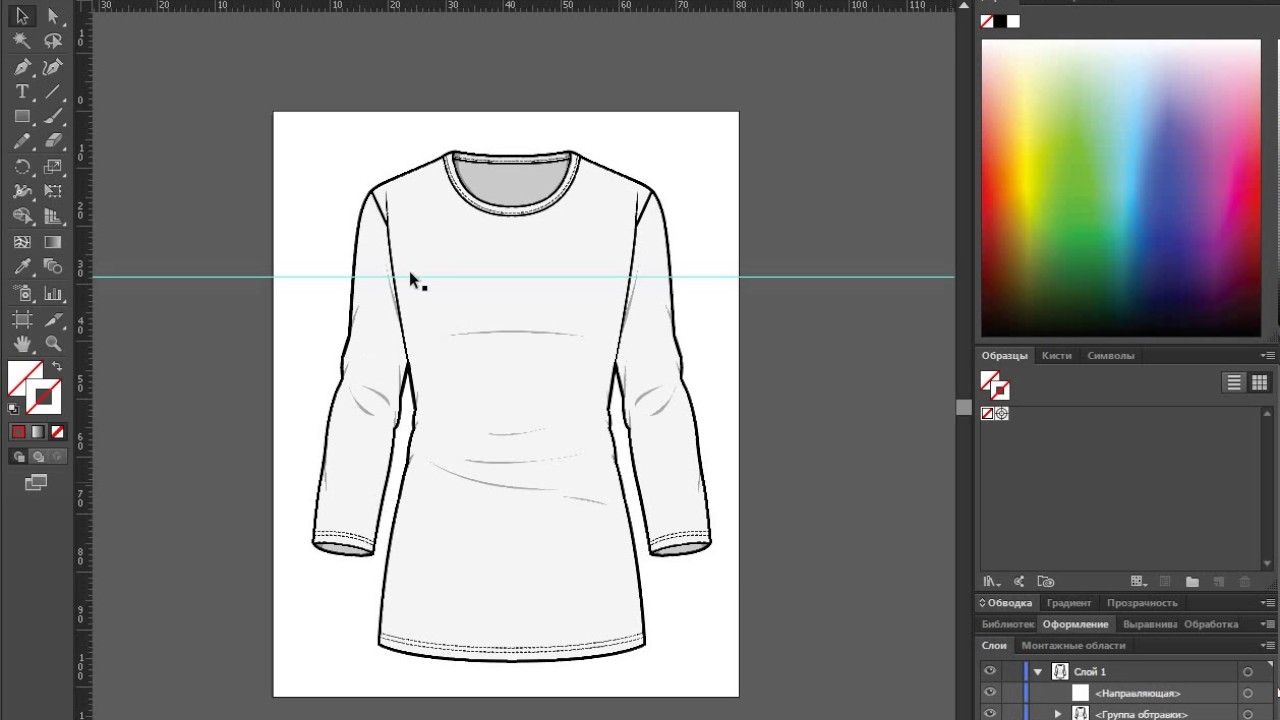Viewport: 1280px width, 720px height.
Task: Select the Curvature tool
Action: (x=53, y=67)
